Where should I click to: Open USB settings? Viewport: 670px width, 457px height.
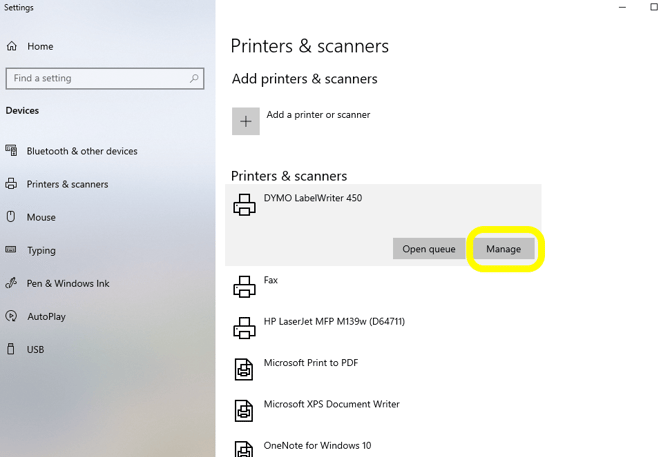point(35,349)
